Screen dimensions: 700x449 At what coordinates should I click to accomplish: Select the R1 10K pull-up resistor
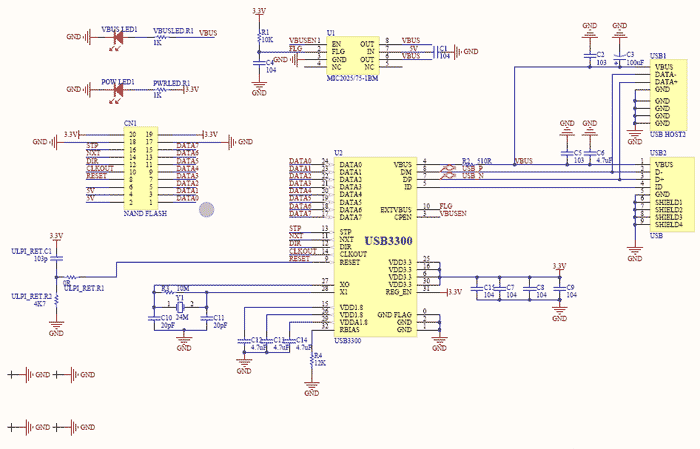259,38
